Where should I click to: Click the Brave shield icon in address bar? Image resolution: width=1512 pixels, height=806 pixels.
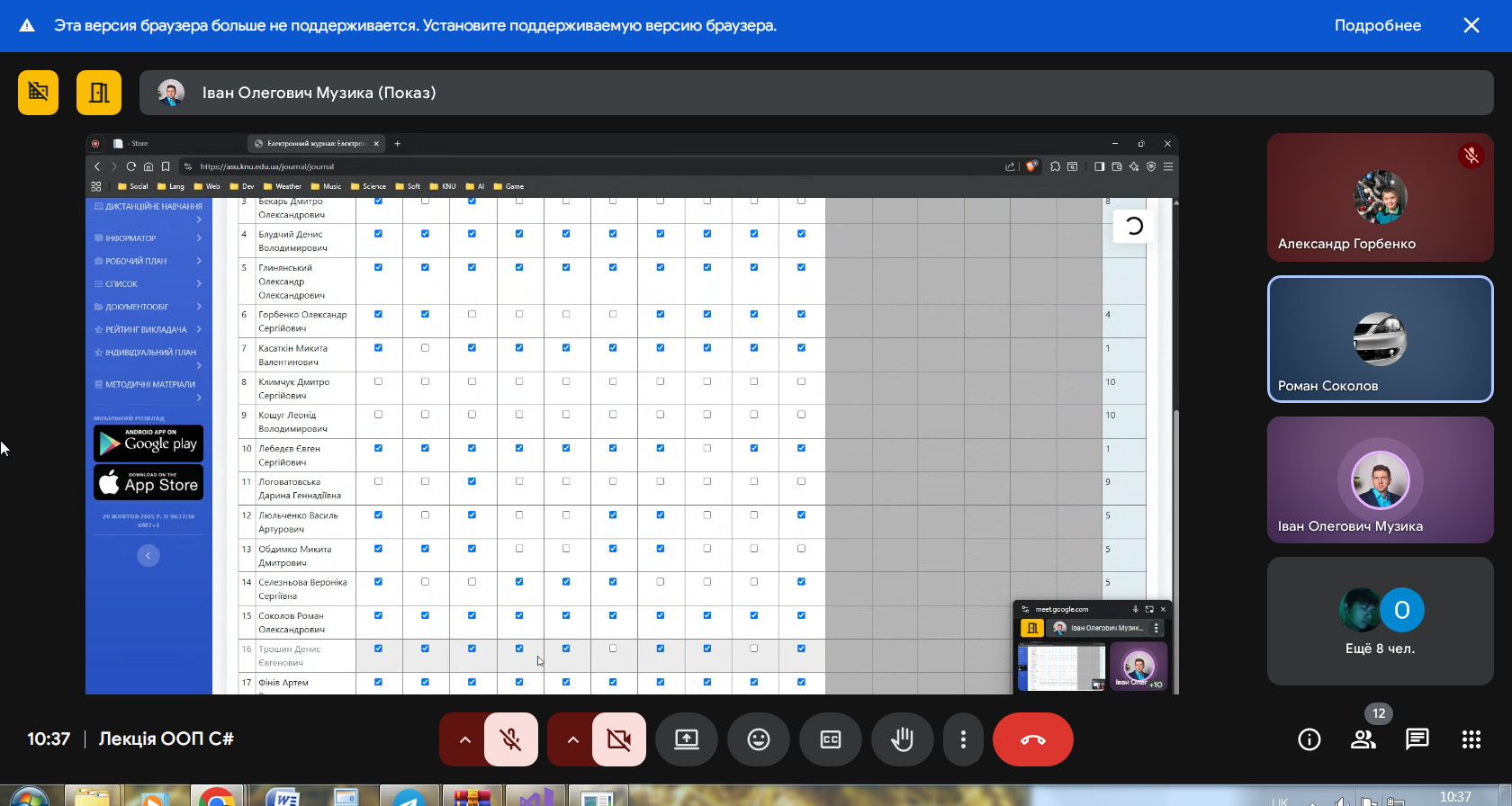pos(1031,166)
